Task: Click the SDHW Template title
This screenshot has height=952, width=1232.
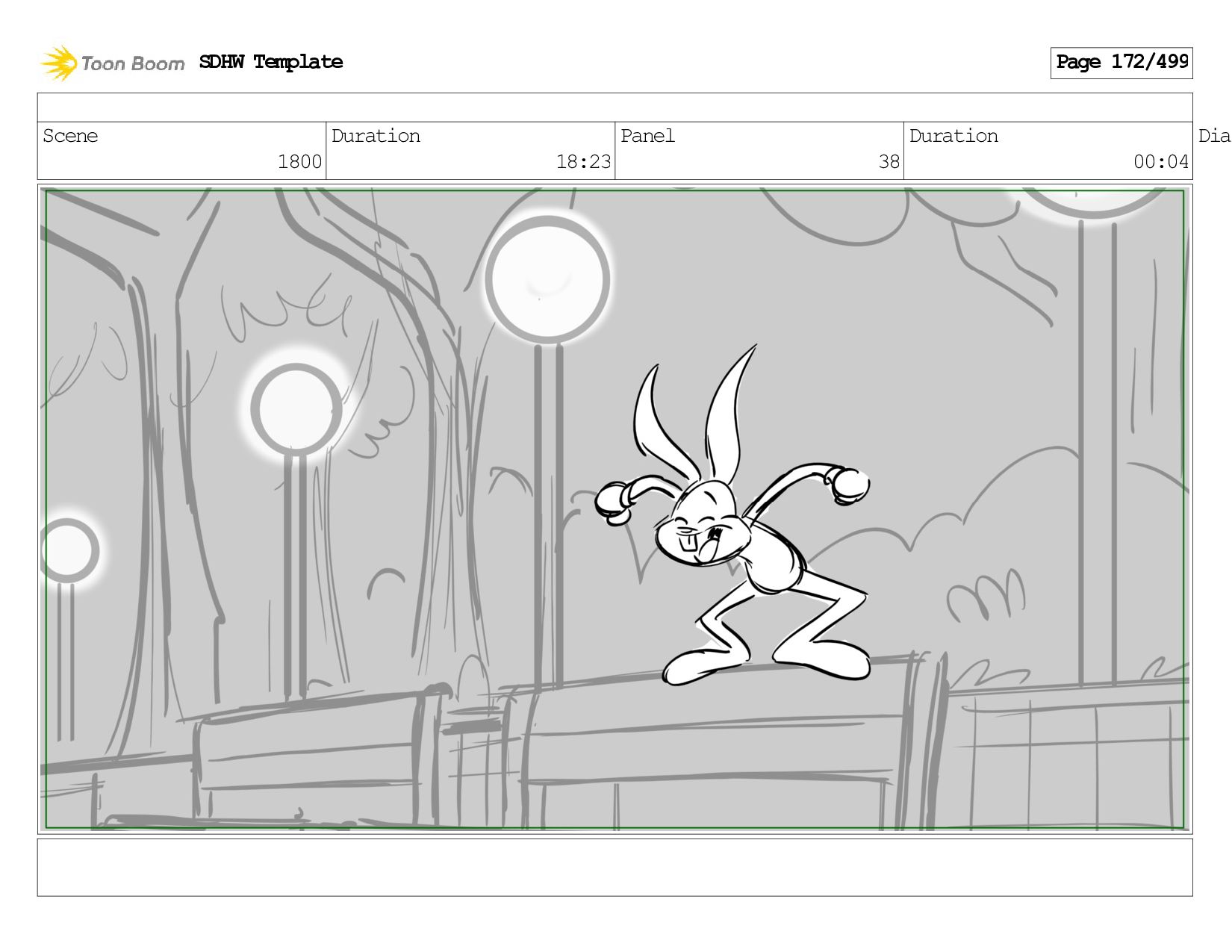Action: click(x=271, y=62)
